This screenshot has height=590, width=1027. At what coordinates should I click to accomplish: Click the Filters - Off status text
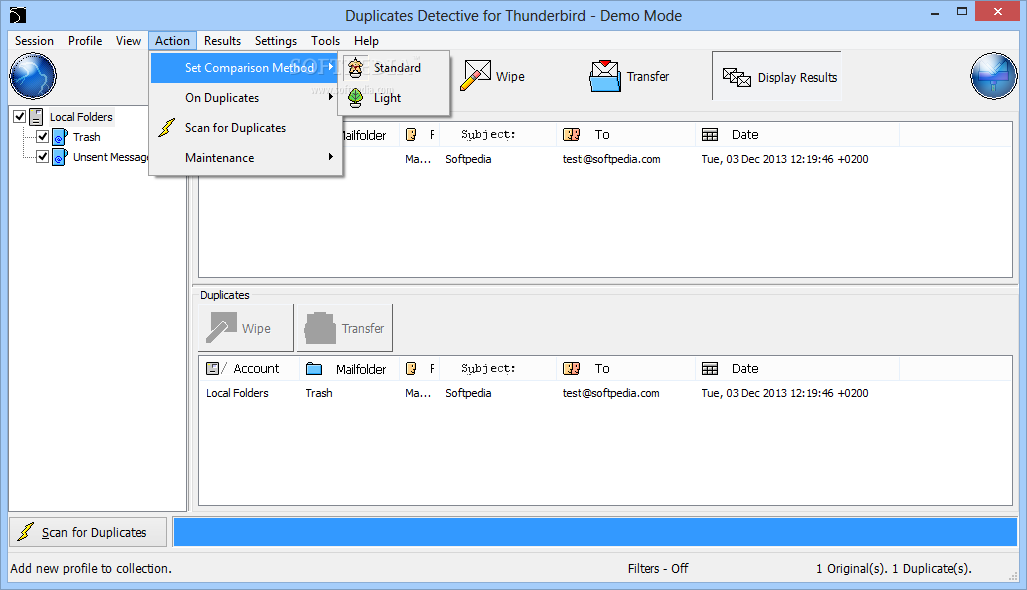(658, 568)
